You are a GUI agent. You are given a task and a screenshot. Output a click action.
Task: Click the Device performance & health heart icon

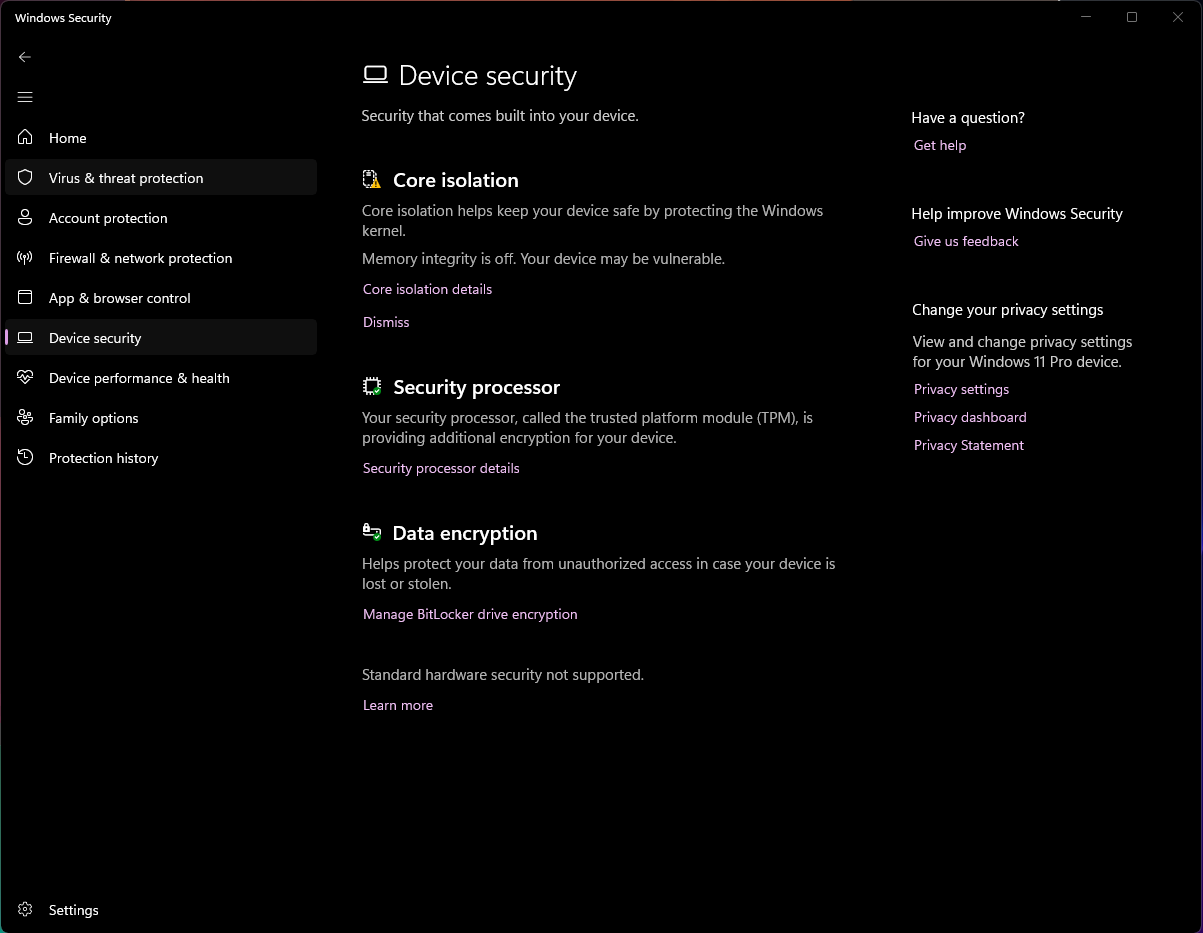pyautogui.click(x=26, y=378)
